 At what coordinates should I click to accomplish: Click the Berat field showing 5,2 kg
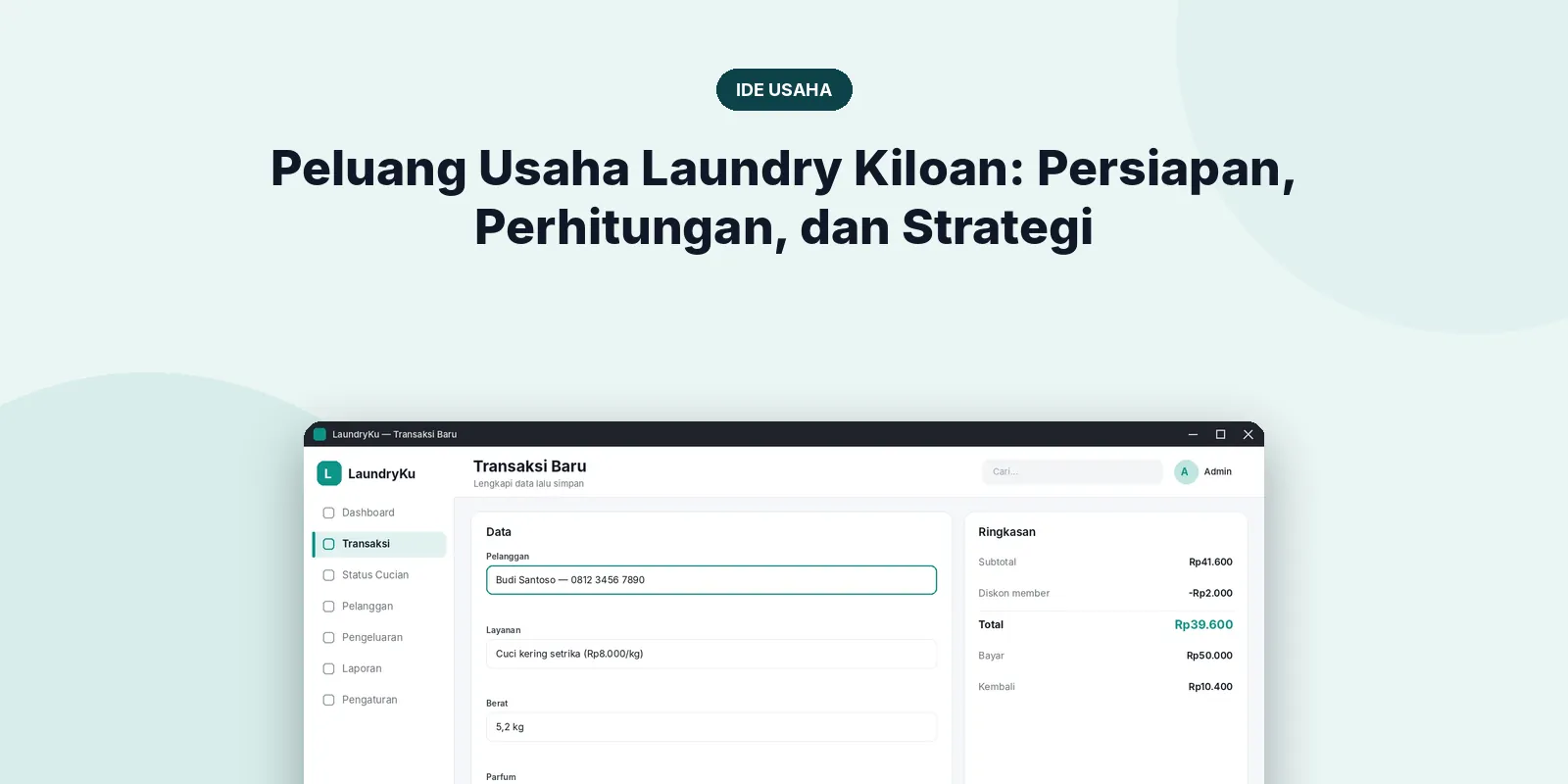pyautogui.click(x=711, y=727)
